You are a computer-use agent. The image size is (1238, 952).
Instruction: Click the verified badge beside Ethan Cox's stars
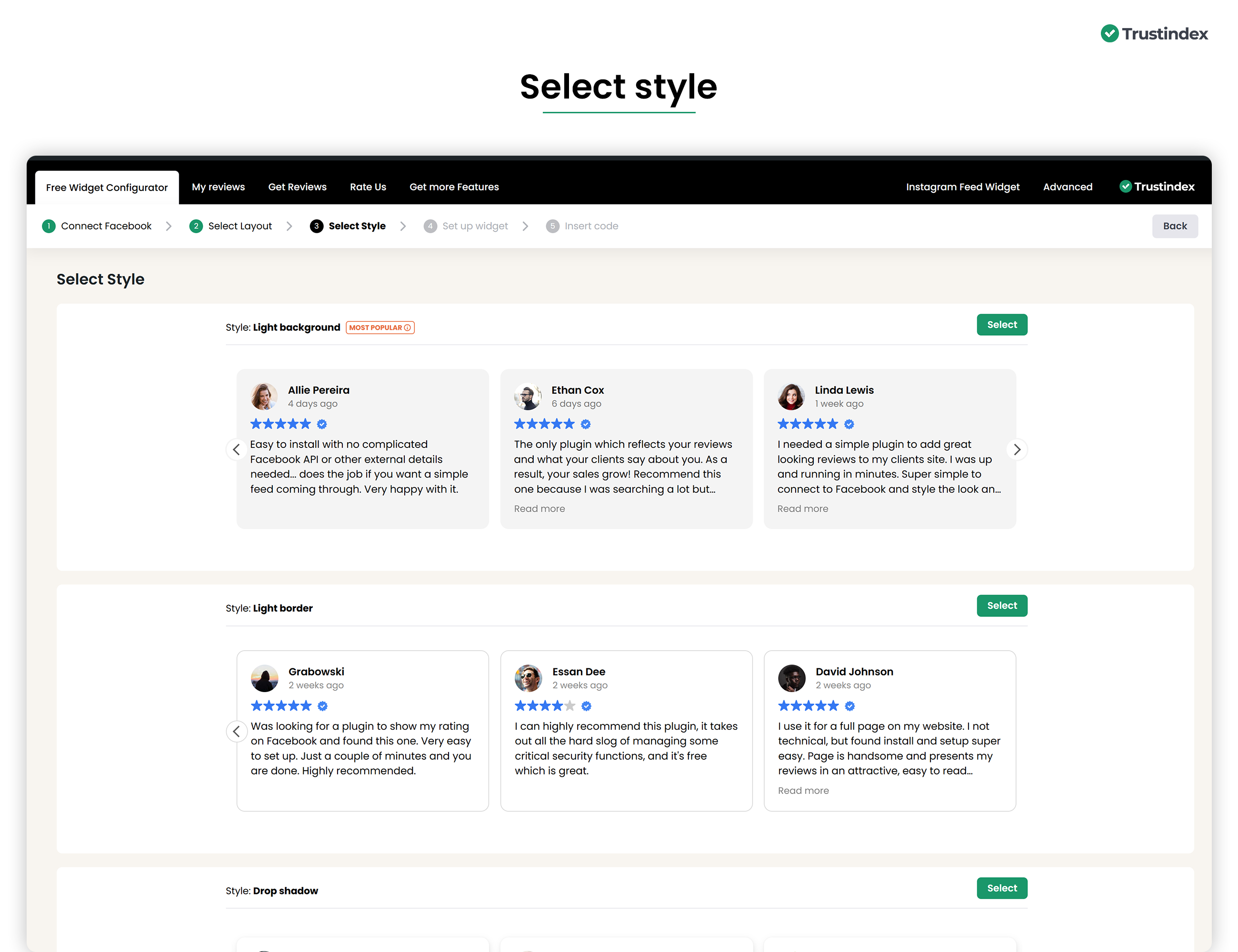click(586, 423)
